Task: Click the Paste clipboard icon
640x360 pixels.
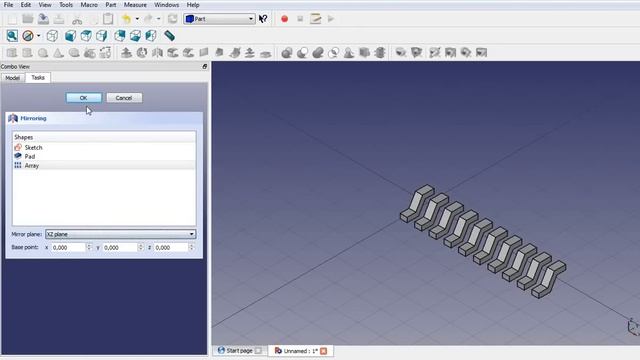Action: 108,19
